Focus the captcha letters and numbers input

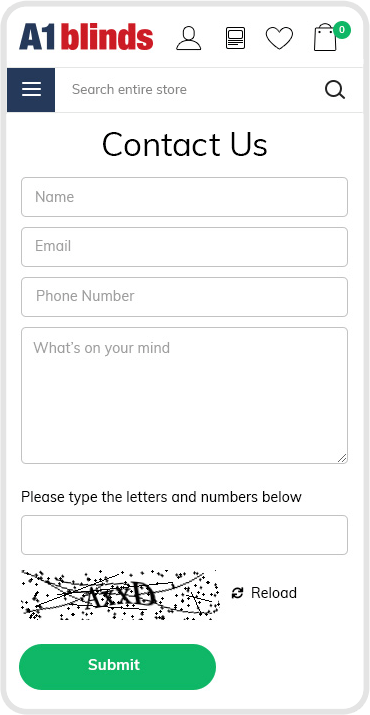coord(184,535)
